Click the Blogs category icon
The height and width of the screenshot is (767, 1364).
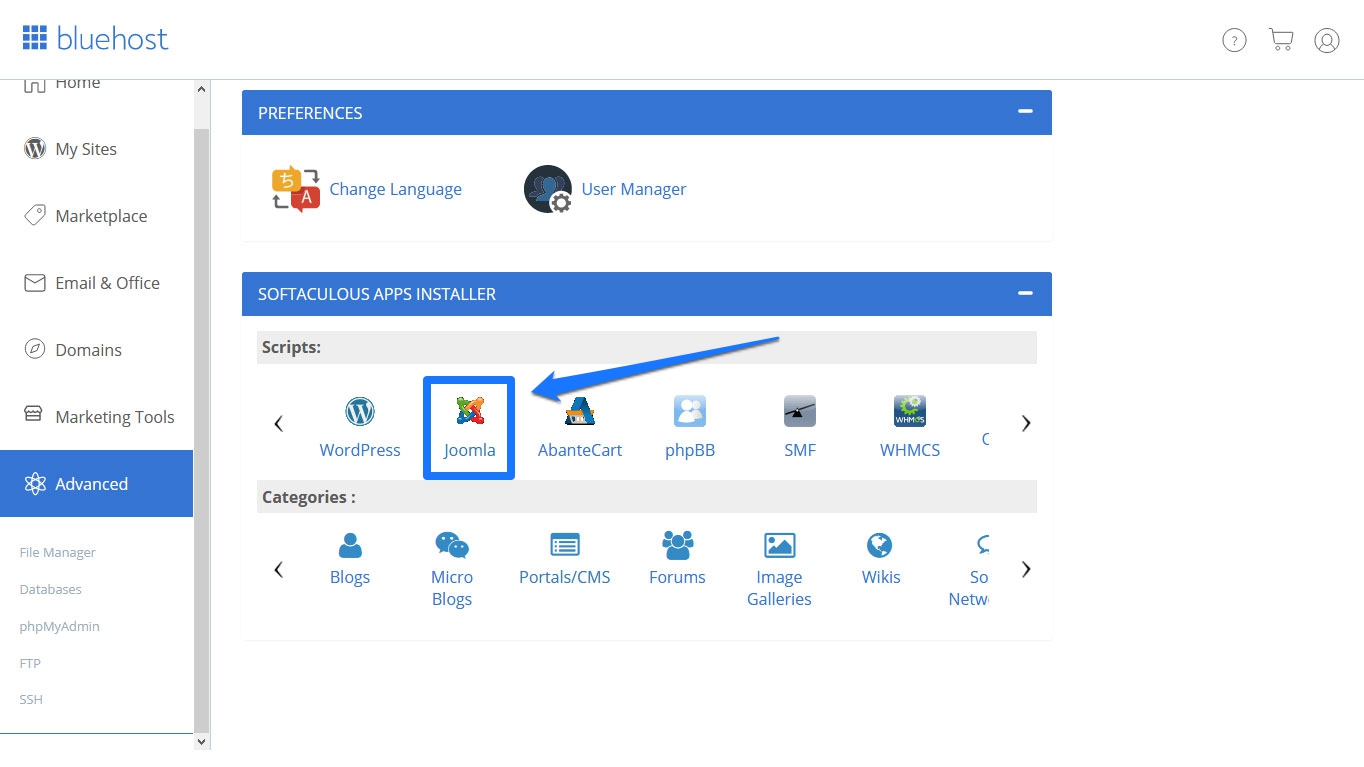(x=350, y=545)
